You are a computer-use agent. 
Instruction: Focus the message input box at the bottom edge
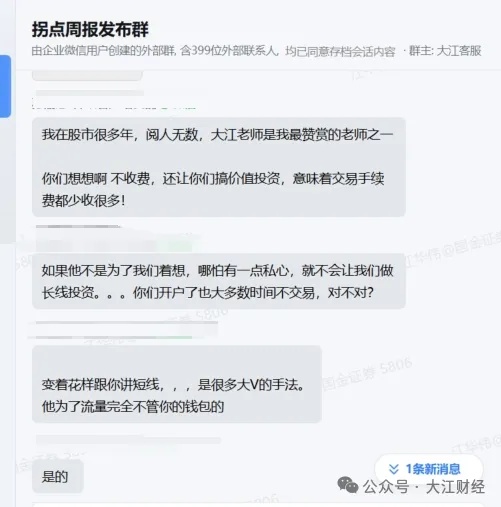tap(258, 505)
